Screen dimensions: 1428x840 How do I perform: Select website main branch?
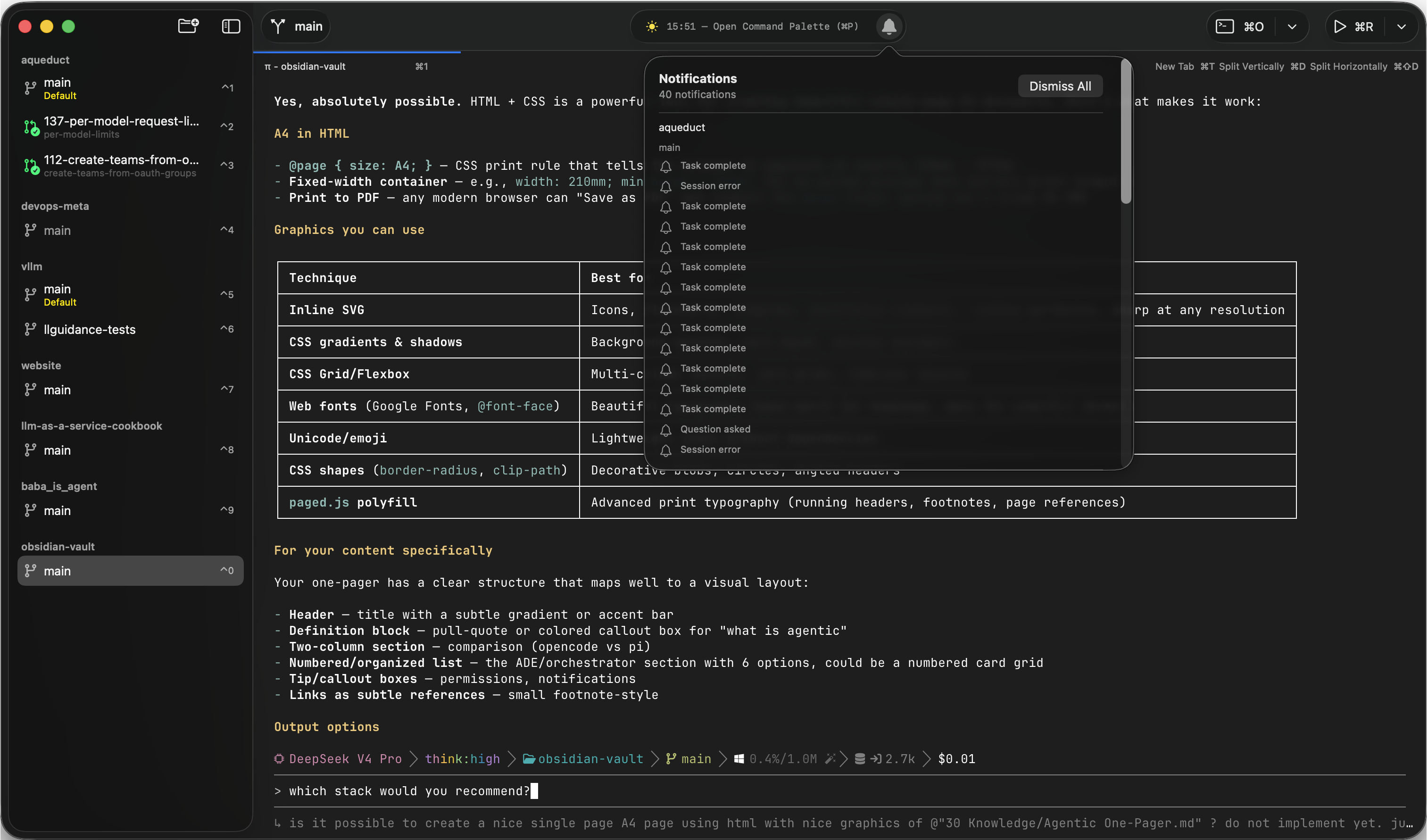pos(130,390)
